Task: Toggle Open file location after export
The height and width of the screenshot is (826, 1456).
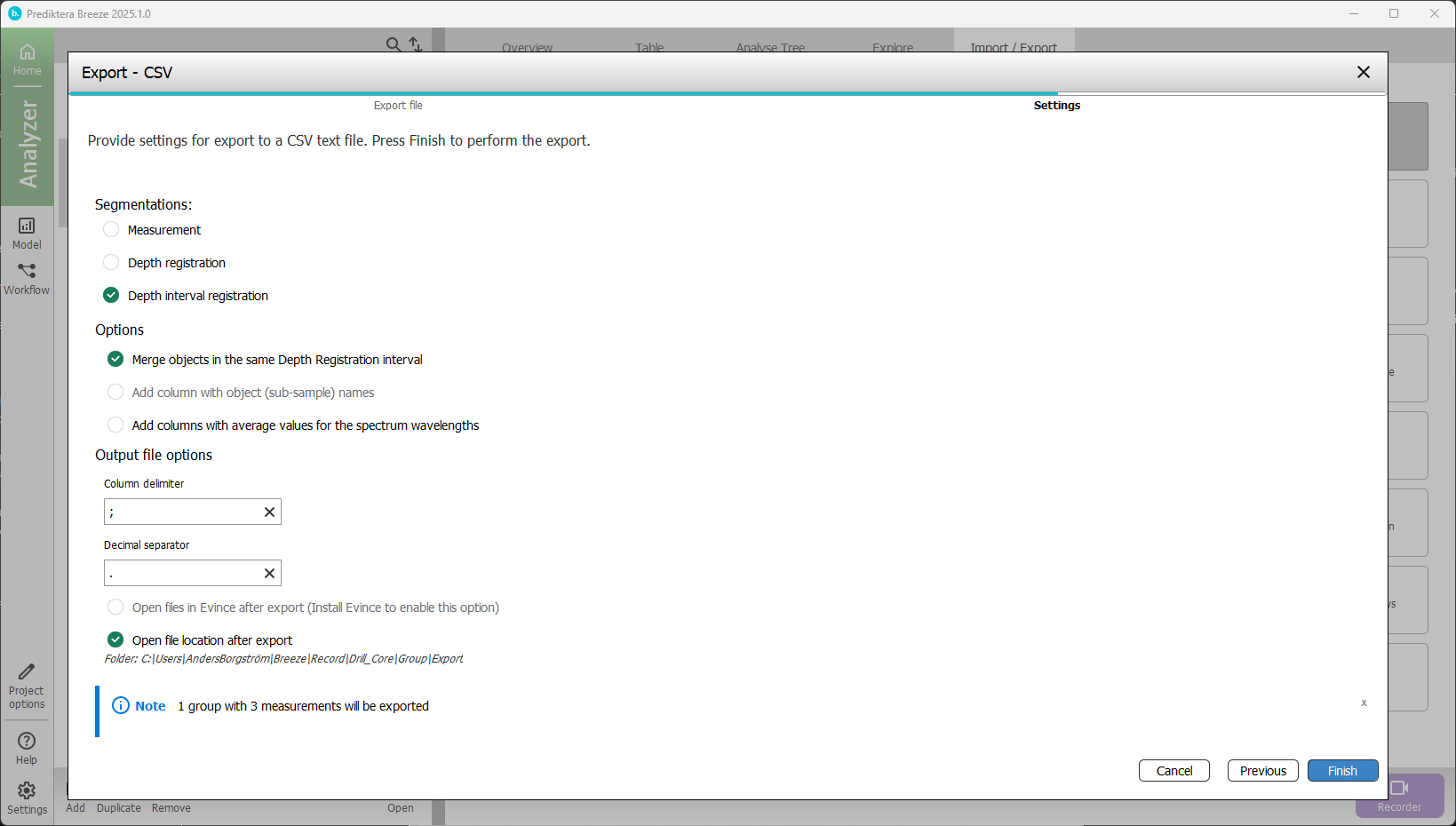Action: 115,640
